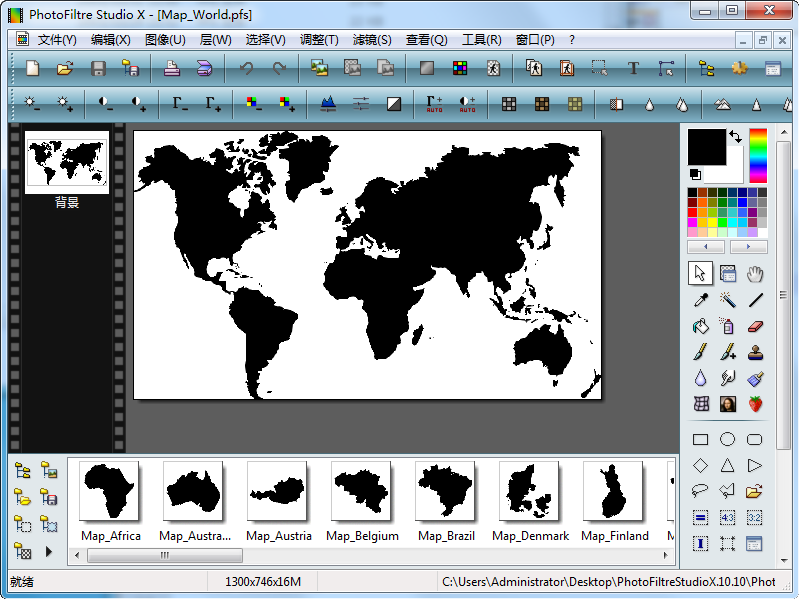800x600 pixels.
Task: Select the Ellipse selection shape
Action: [x=728, y=439]
